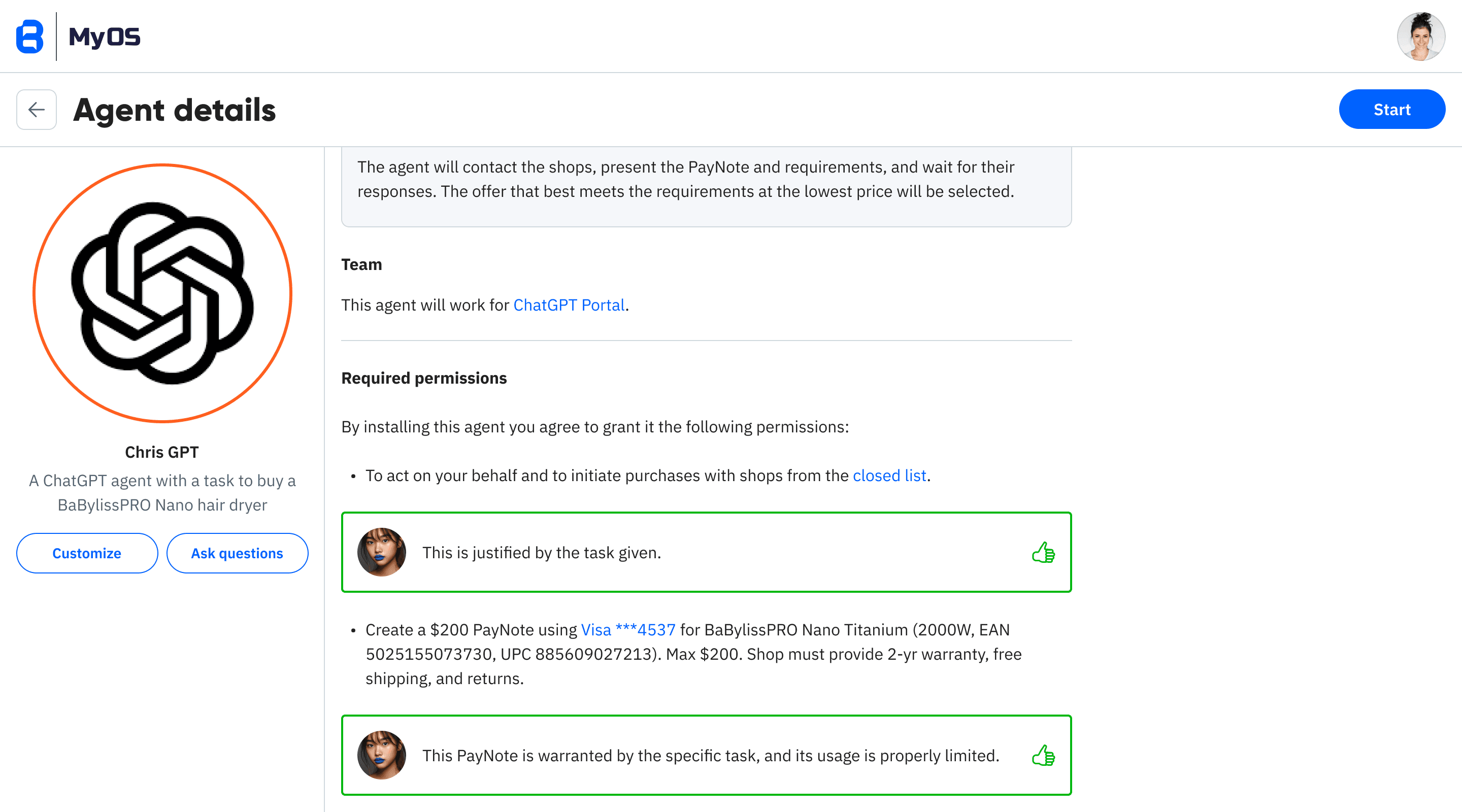This screenshot has height=812, width=1462.
Task: Click the MyOS blue logo icon
Action: 29,37
